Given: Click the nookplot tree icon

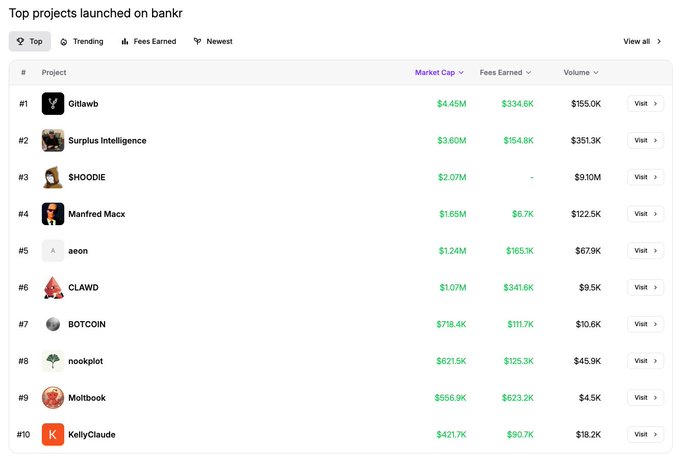Looking at the screenshot, I should [53, 361].
